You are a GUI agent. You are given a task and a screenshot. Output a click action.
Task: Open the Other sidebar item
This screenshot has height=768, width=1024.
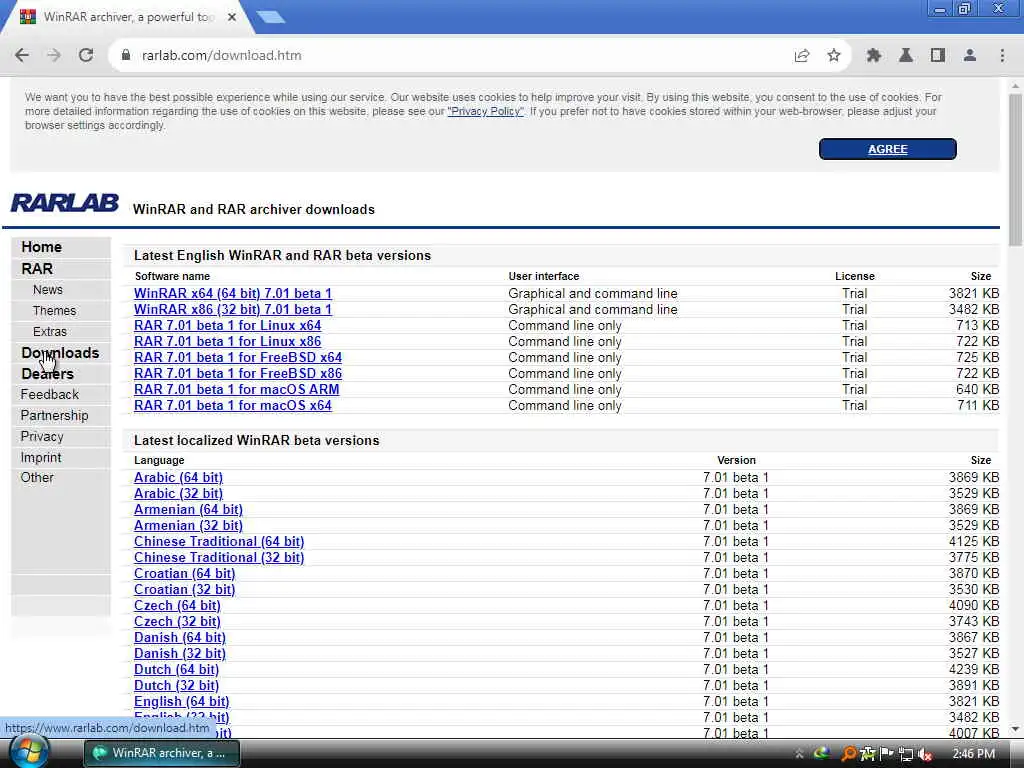coord(37,477)
